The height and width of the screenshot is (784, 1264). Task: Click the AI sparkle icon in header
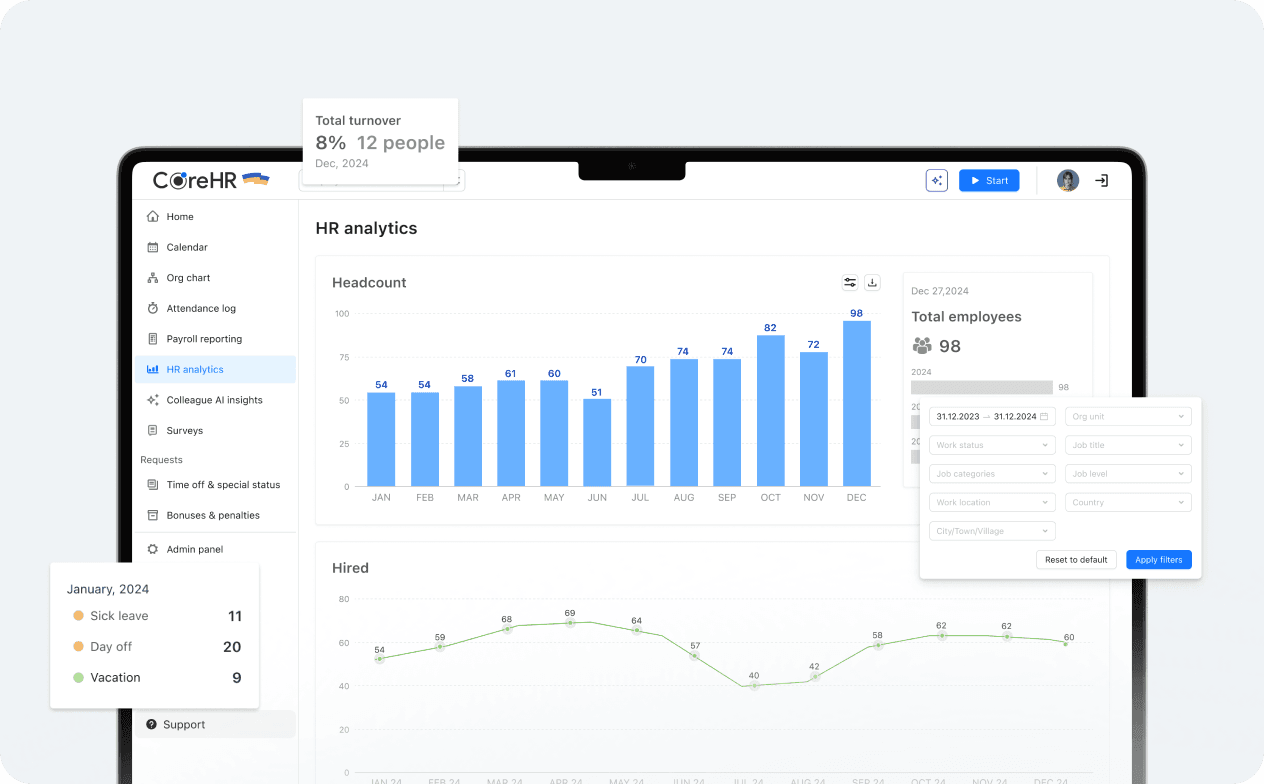(936, 181)
